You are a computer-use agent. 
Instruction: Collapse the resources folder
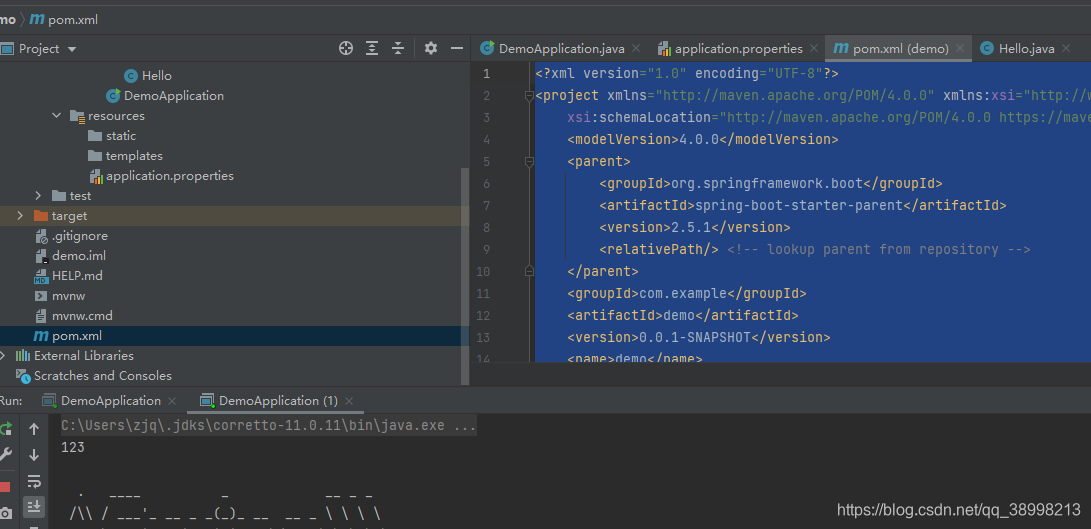click(x=56, y=116)
